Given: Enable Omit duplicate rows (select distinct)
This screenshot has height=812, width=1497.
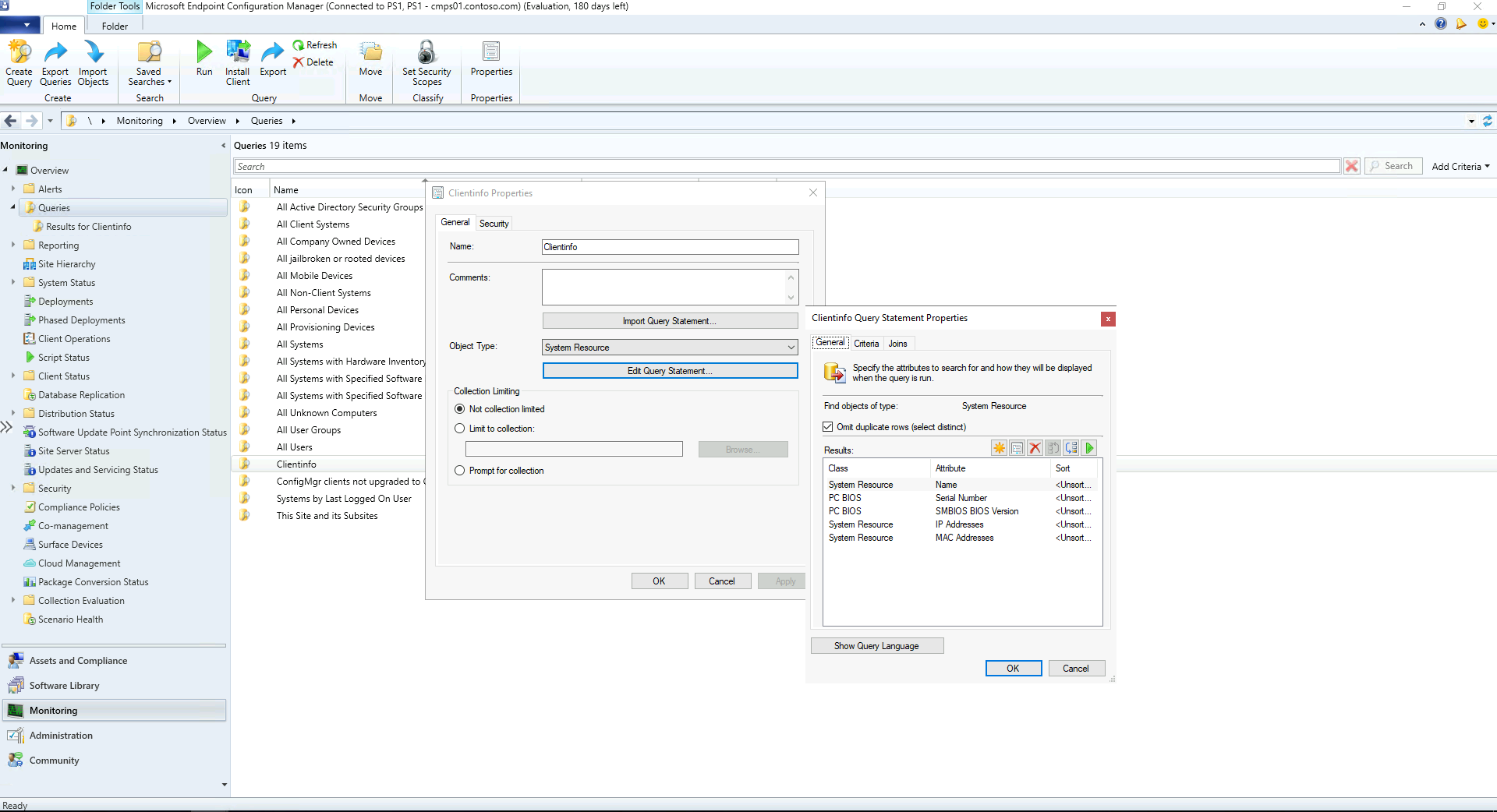Looking at the screenshot, I should (827, 426).
